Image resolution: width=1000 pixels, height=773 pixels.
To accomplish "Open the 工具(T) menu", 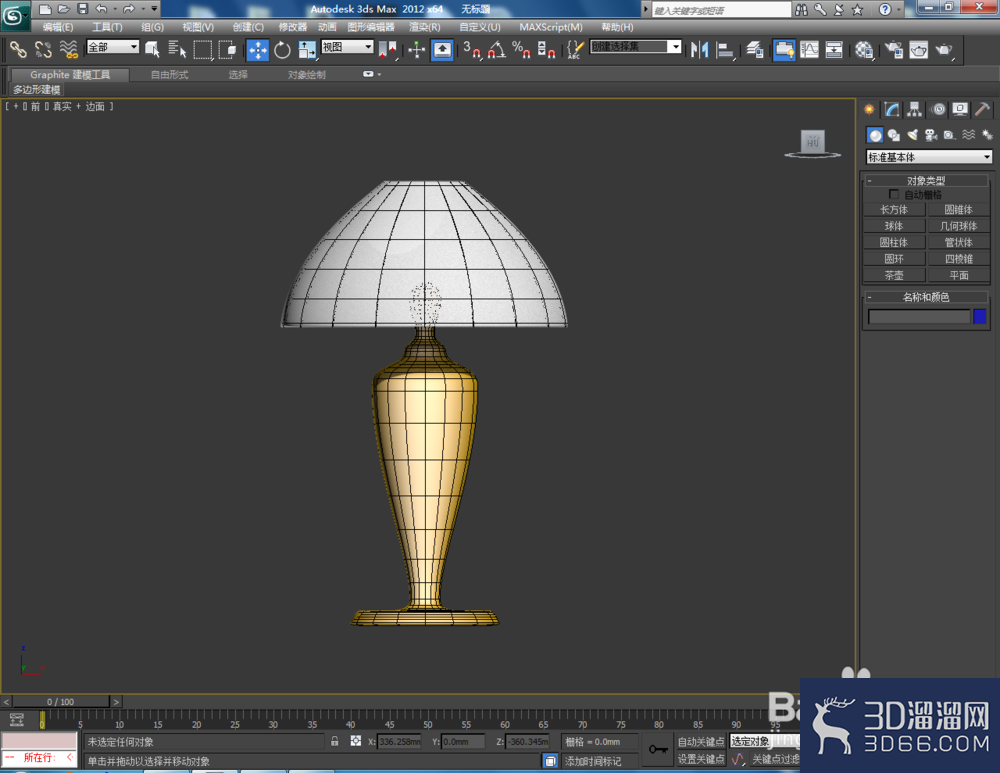I will coord(107,27).
